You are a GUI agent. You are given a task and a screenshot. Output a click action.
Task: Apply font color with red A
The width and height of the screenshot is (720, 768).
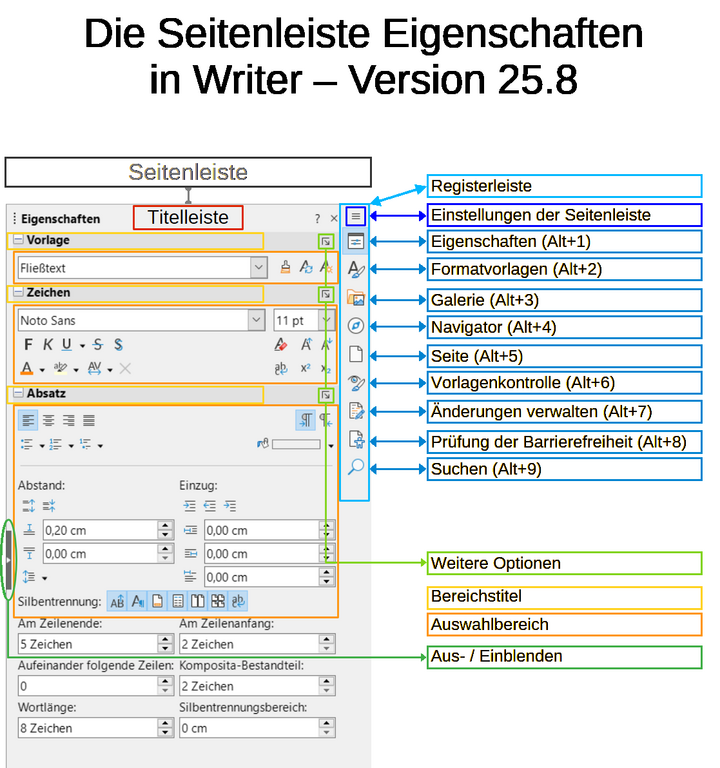click(27, 368)
